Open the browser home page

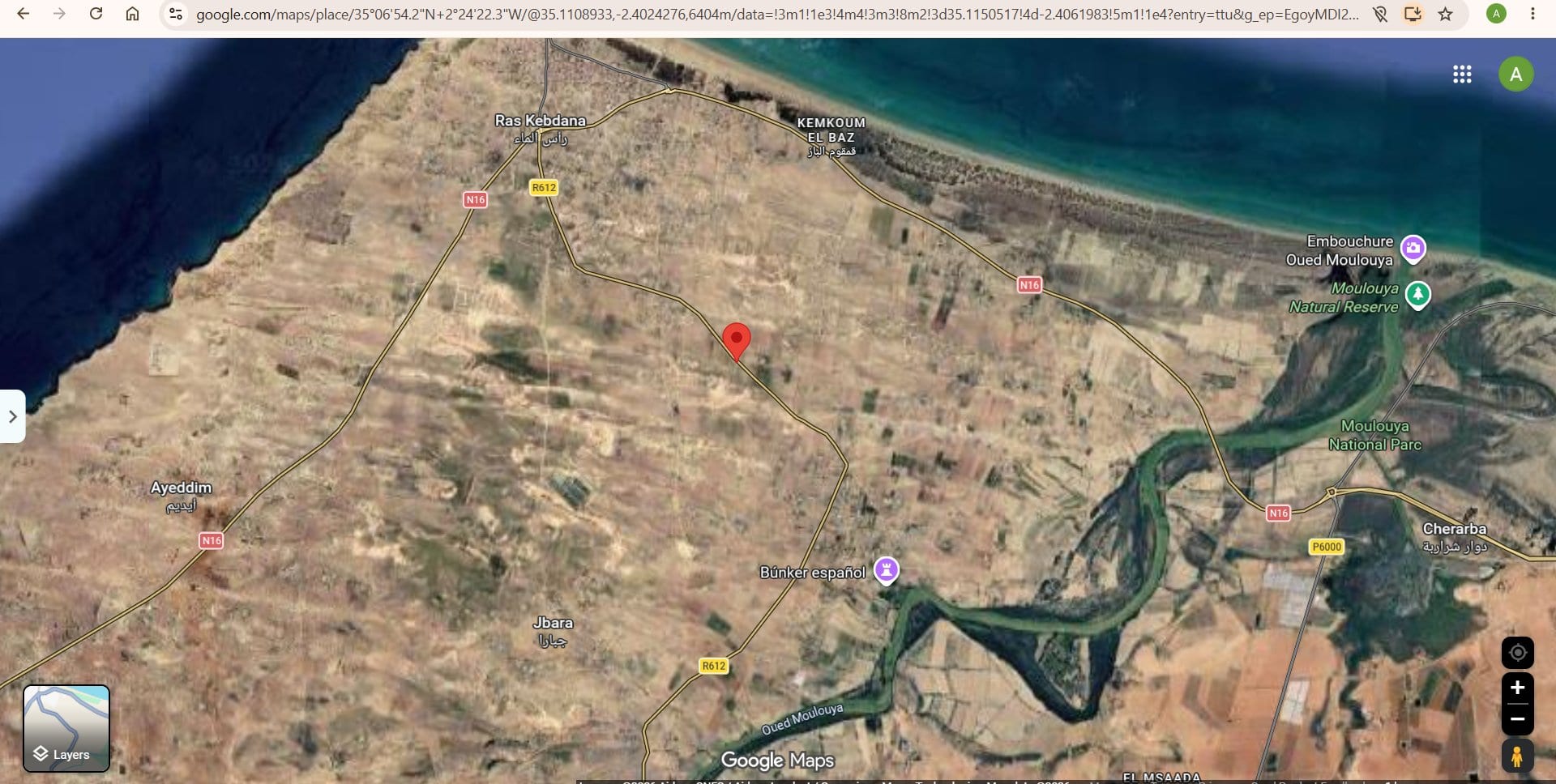[132, 14]
